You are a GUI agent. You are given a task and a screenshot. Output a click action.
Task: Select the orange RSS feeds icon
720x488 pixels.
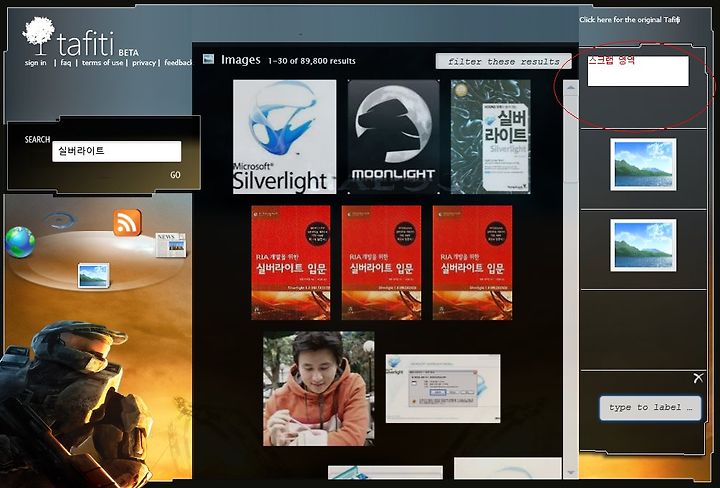point(127,223)
